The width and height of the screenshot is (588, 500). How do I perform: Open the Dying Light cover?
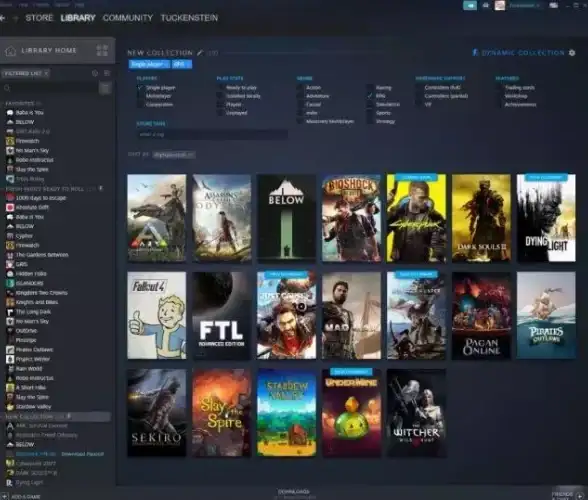tap(546, 218)
